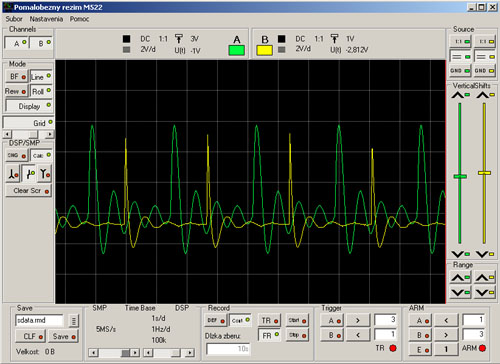This screenshot has height=364, width=500.
Task: Click the green channel A color swatch
Action: (x=237, y=50)
